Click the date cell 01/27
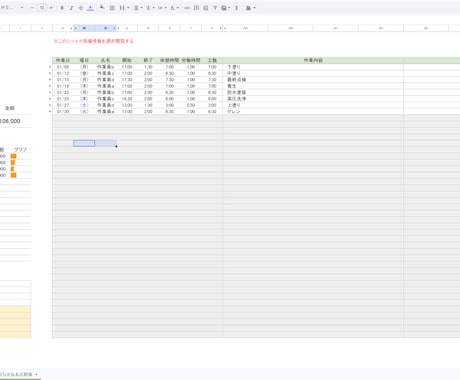 click(63, 105)
